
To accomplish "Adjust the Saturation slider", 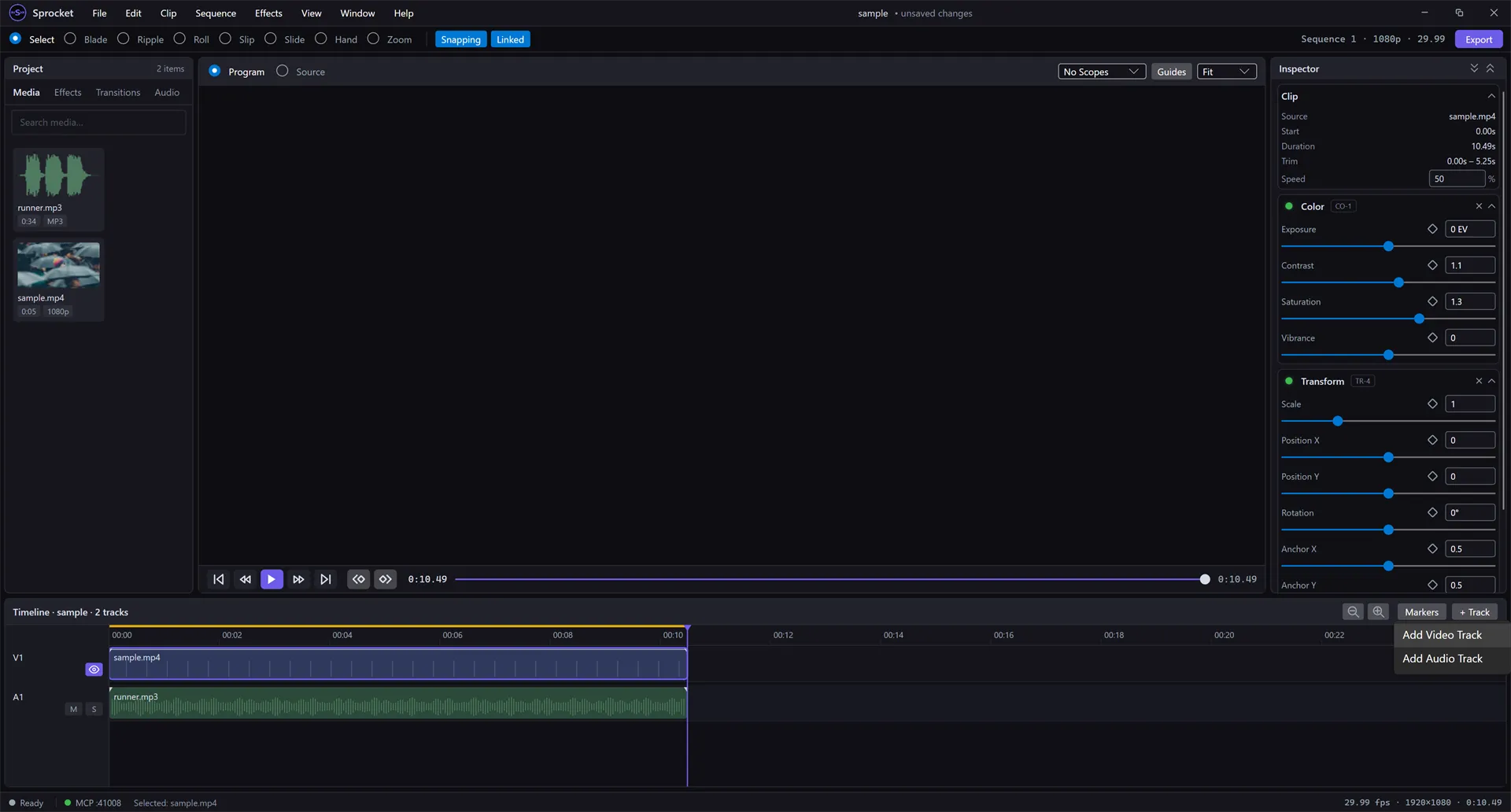I will click(x=1388, y=319).
